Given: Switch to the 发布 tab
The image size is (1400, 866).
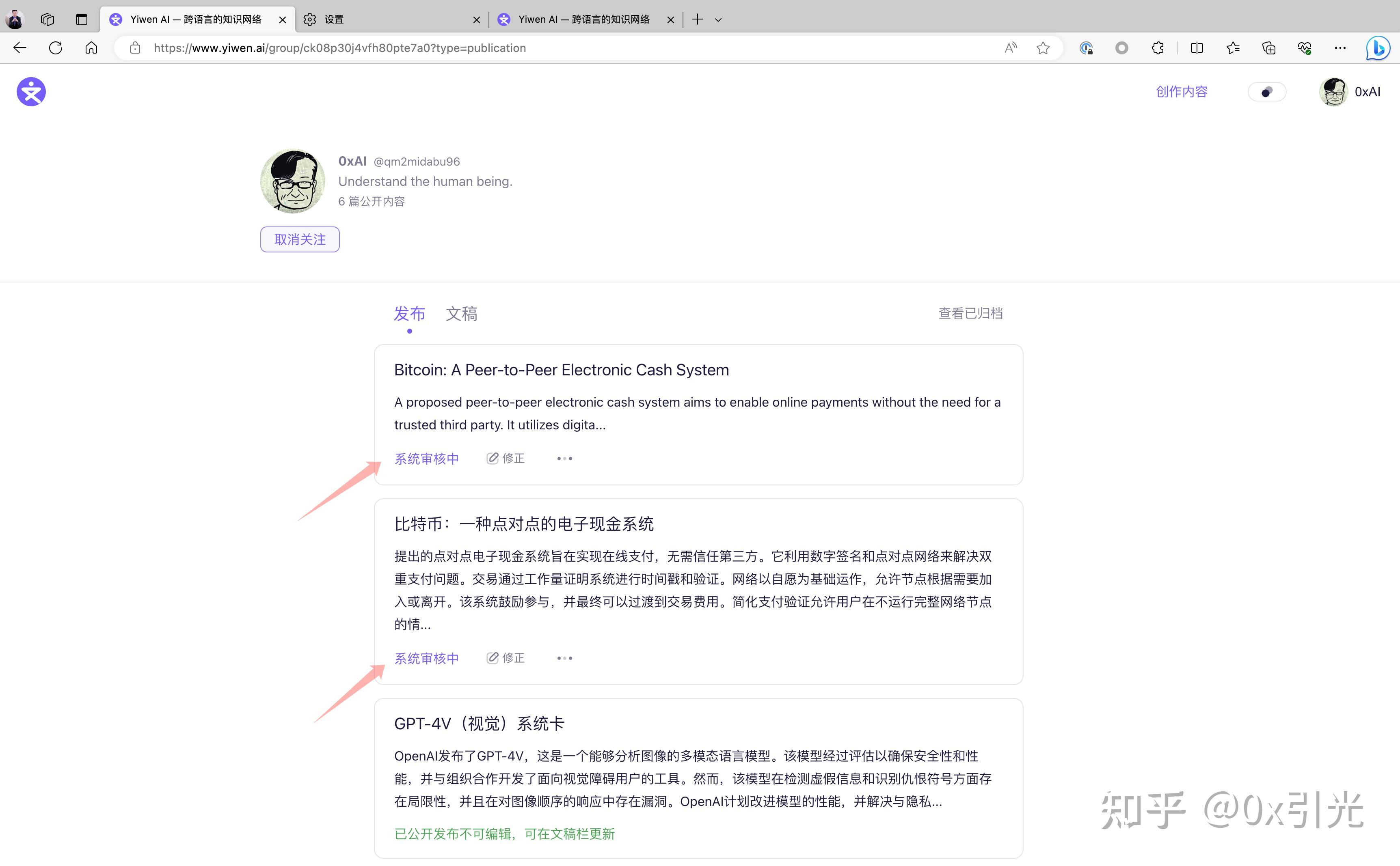Looking at the screenshot, I should coord(409,313).
